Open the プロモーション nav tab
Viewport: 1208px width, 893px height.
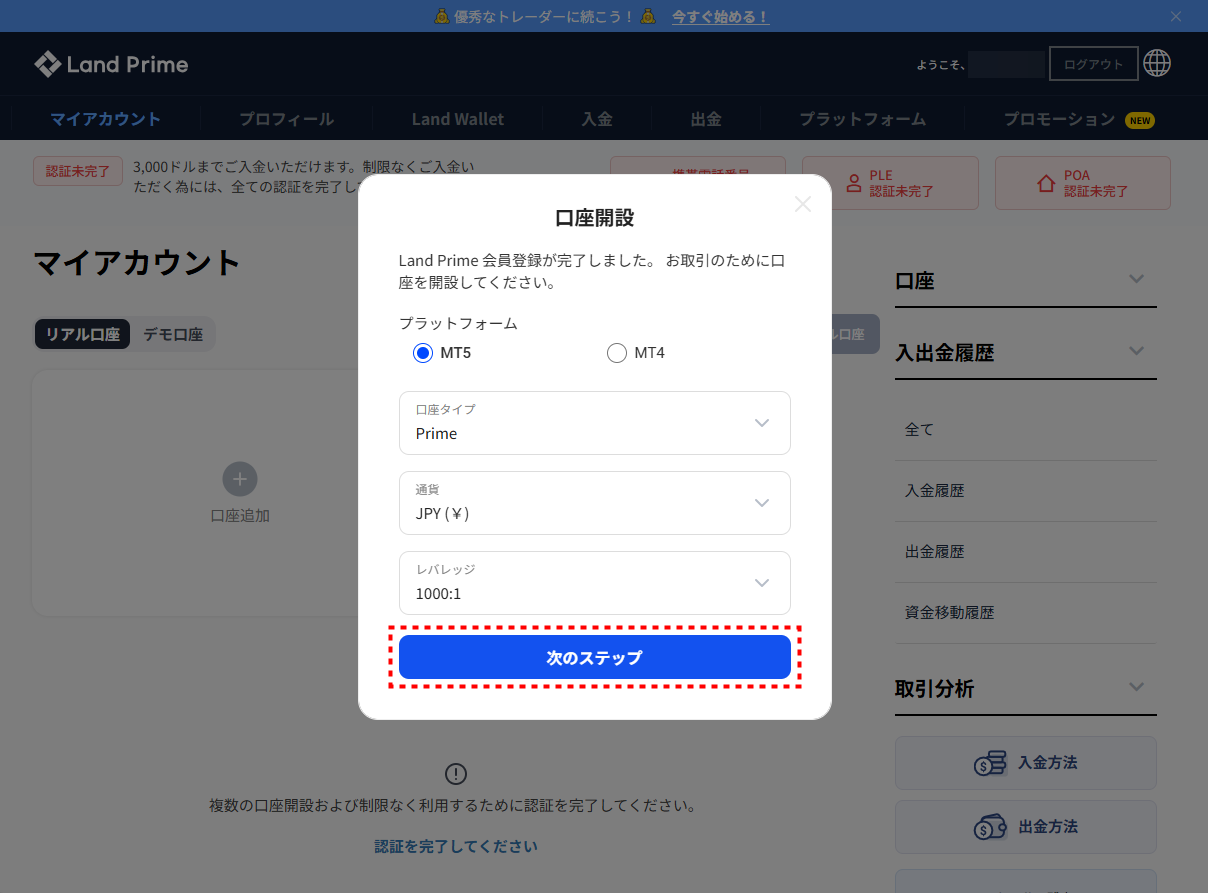tap(1059, 119)
